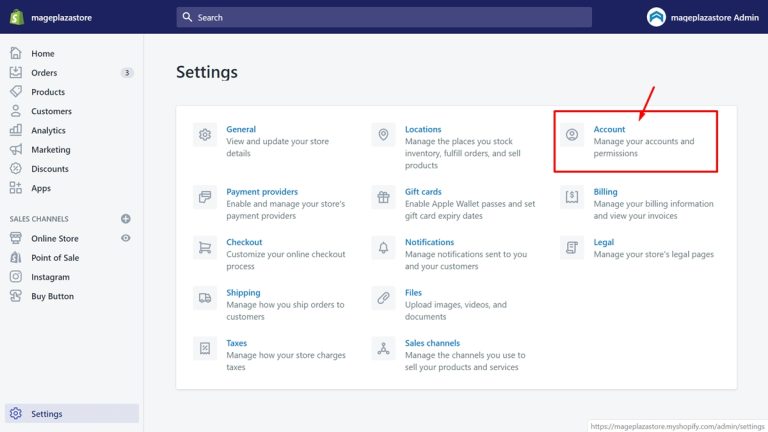Add a sales channel with plus icon
The image size is (768, 432).
(x=126, y=218)
